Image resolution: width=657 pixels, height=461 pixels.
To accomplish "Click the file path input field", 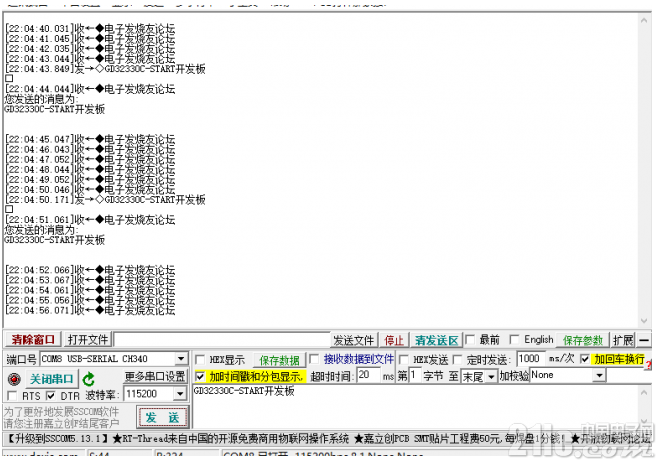I will (222, 340).
